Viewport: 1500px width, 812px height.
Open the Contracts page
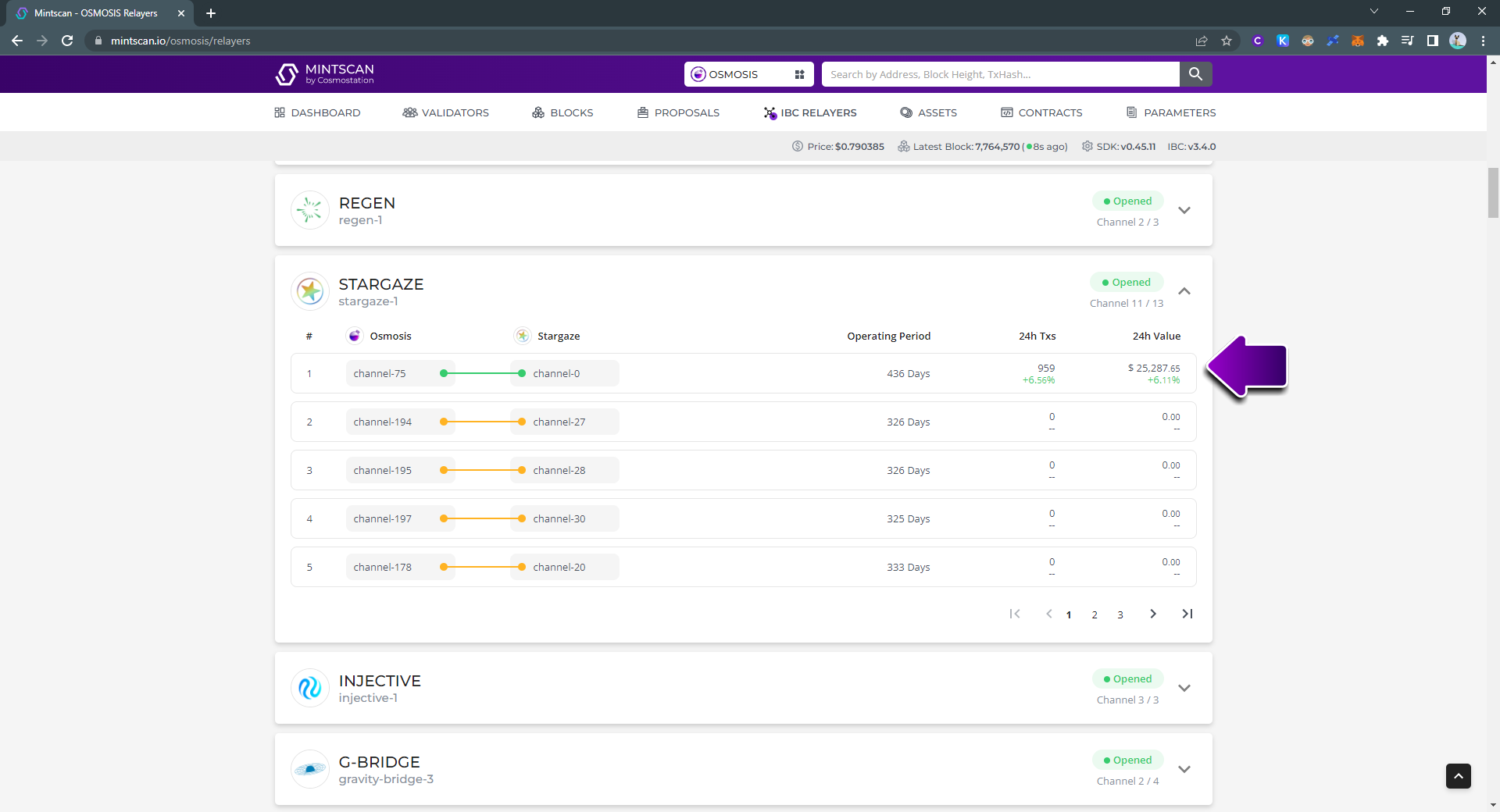point(1041,112)
